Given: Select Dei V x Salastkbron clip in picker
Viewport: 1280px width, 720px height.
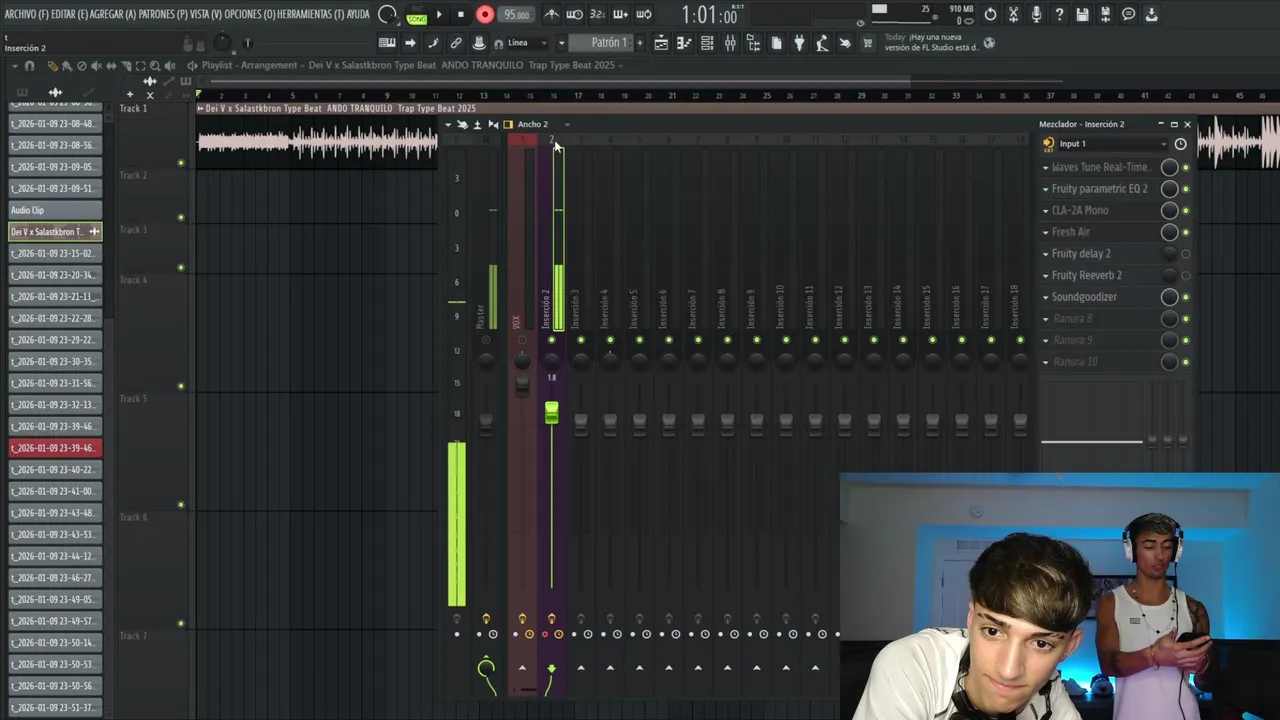Looking at the screenshot, I should pos(55,232).
